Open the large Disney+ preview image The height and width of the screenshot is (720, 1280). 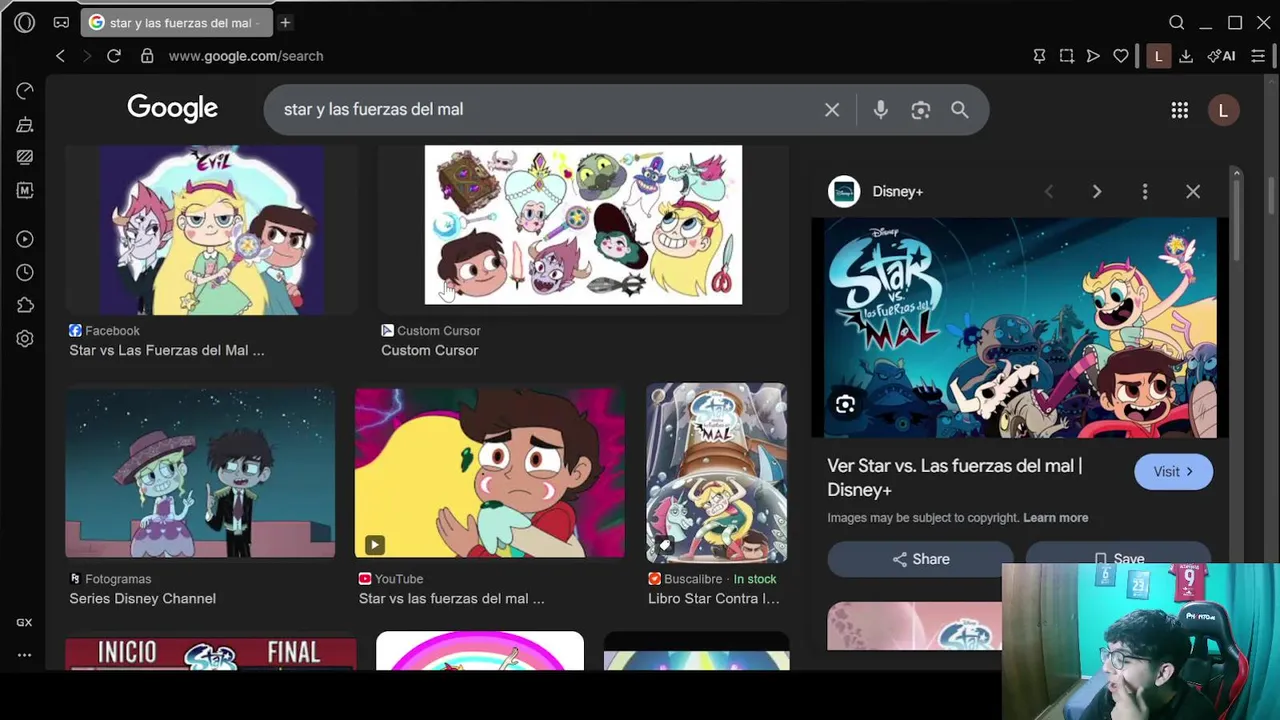point(1020,328)
